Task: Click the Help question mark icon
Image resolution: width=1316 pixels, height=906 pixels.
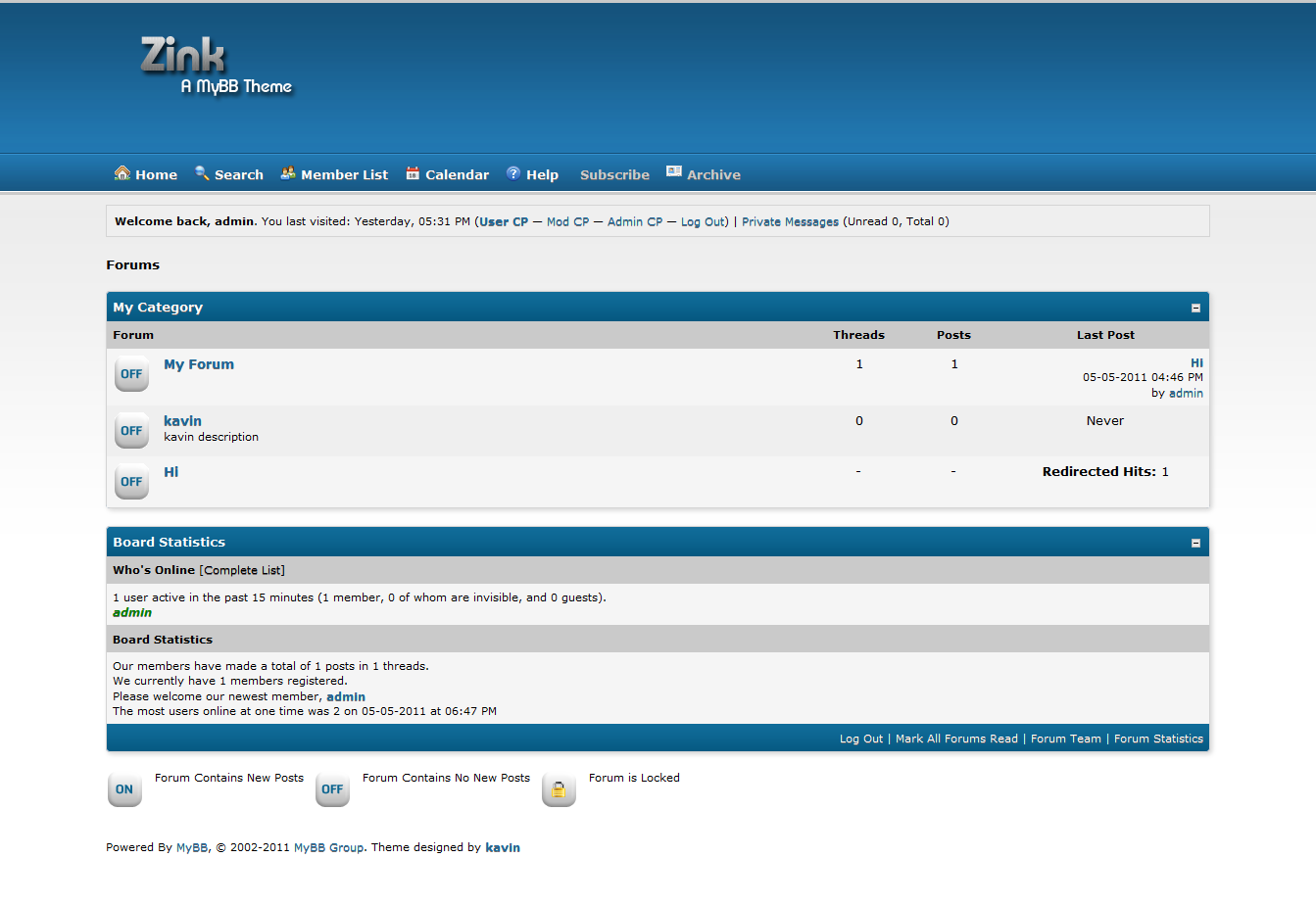Action: pos(513,173)
